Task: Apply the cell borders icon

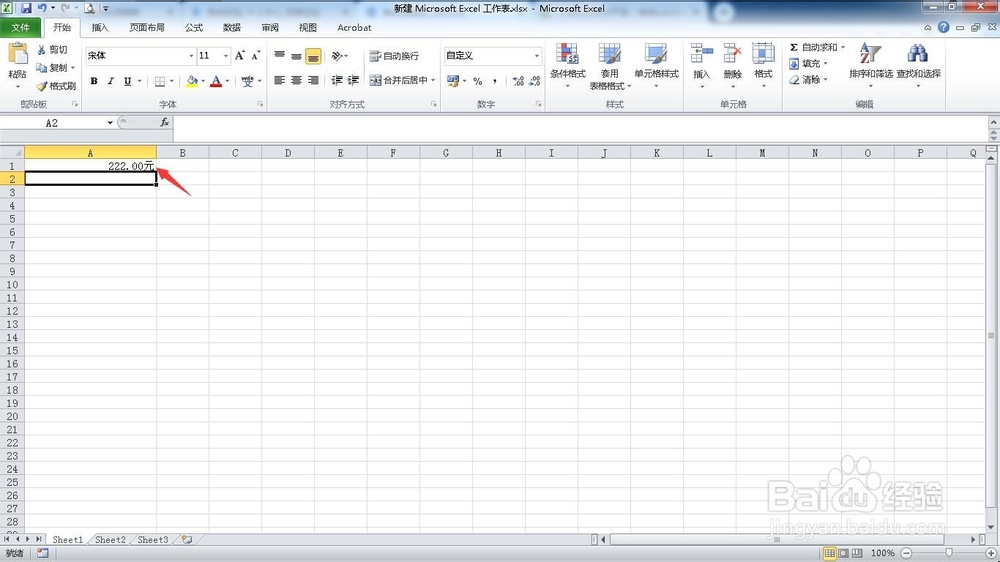Action: click(159, 81)
